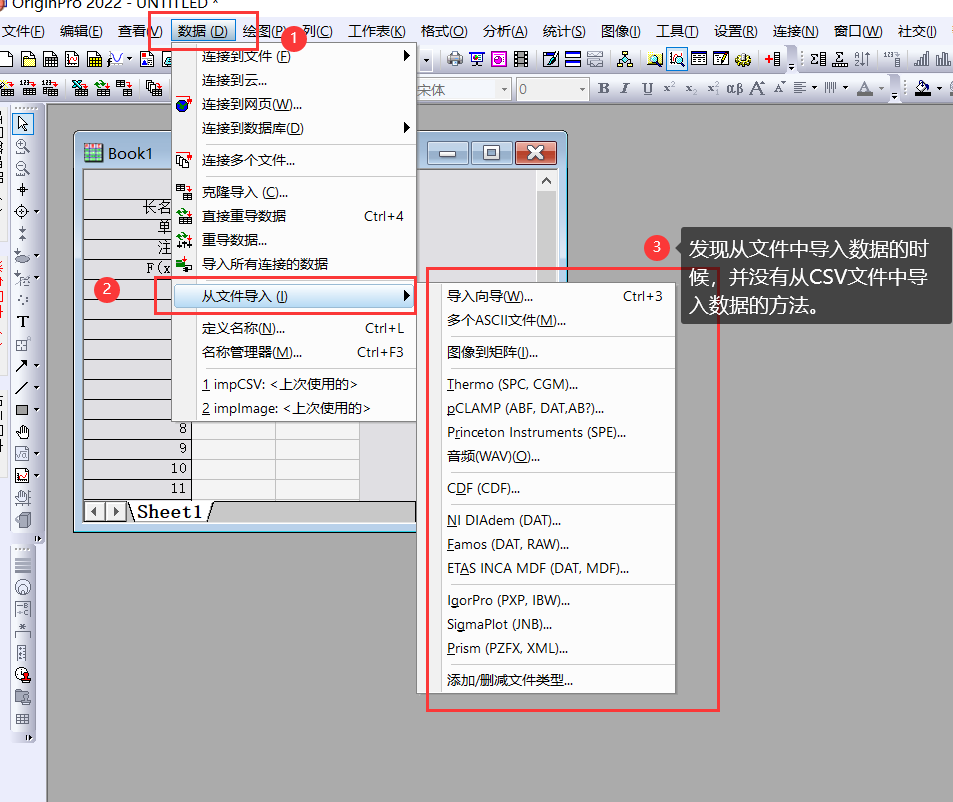
Task: Select the Rectangle shape tool
Action: click(x=22, y=410)
